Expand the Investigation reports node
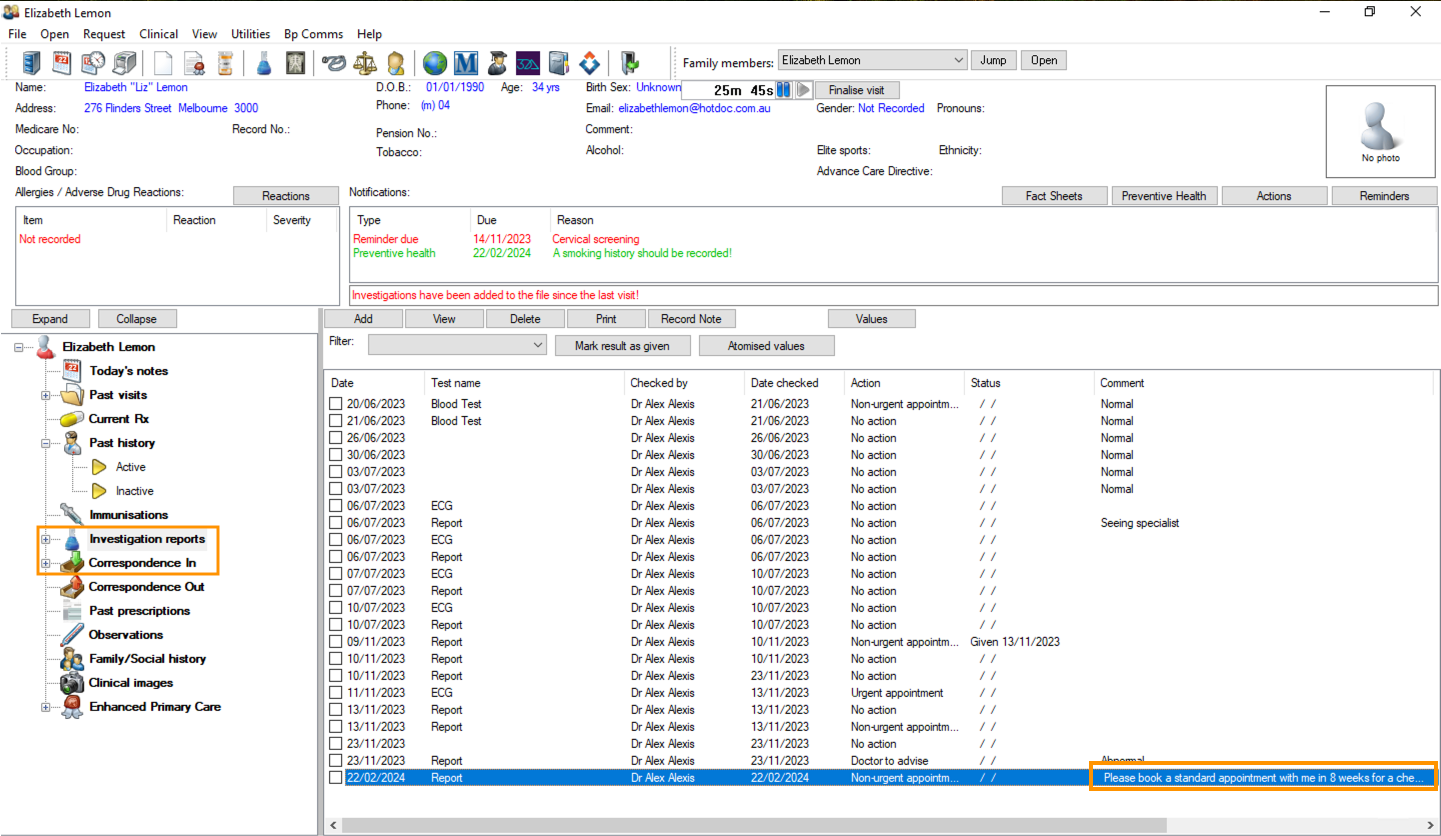1441x836 pixels. click(x=45, y=539)
